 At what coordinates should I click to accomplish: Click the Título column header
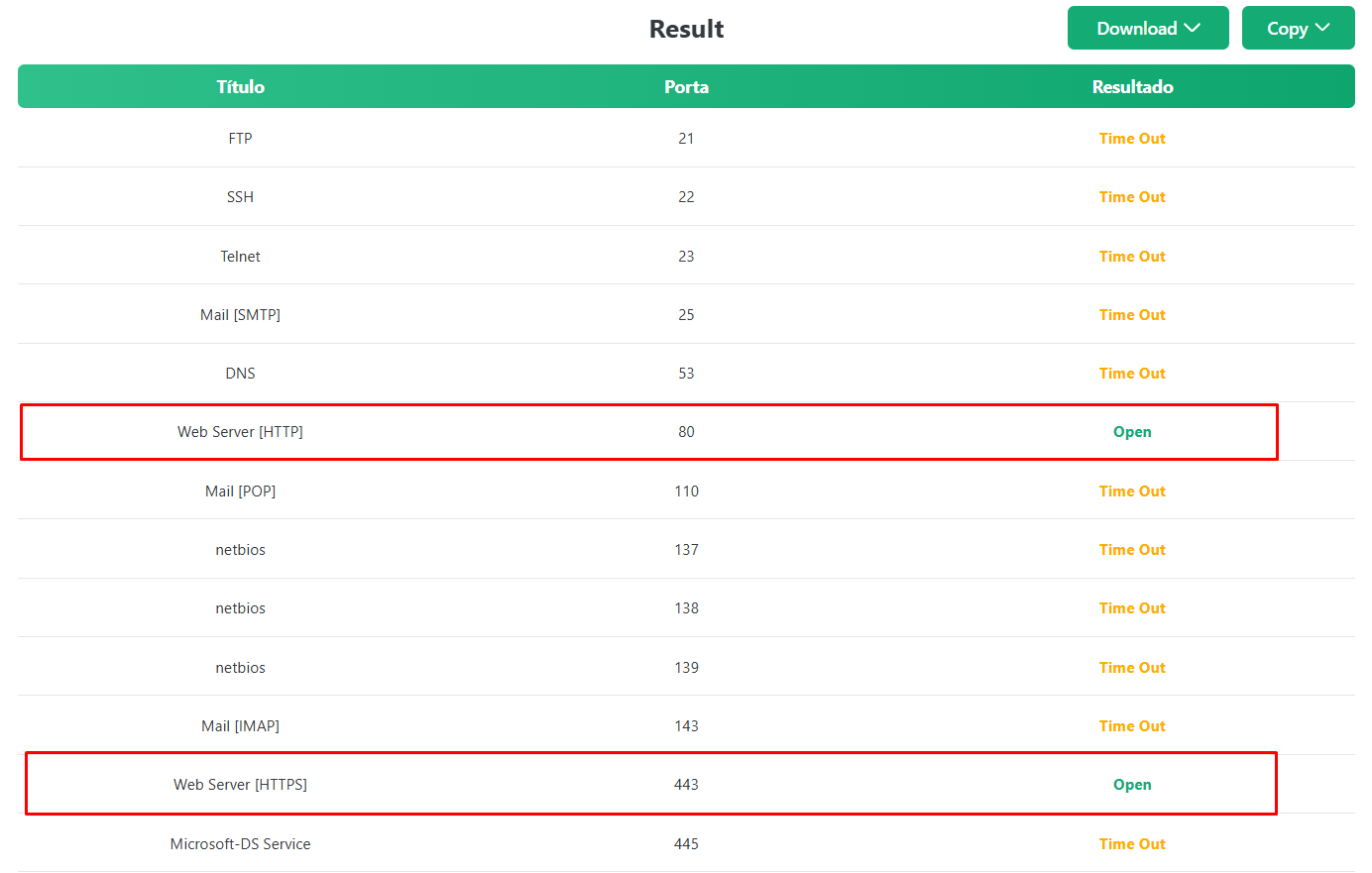[x=241, y=86]
